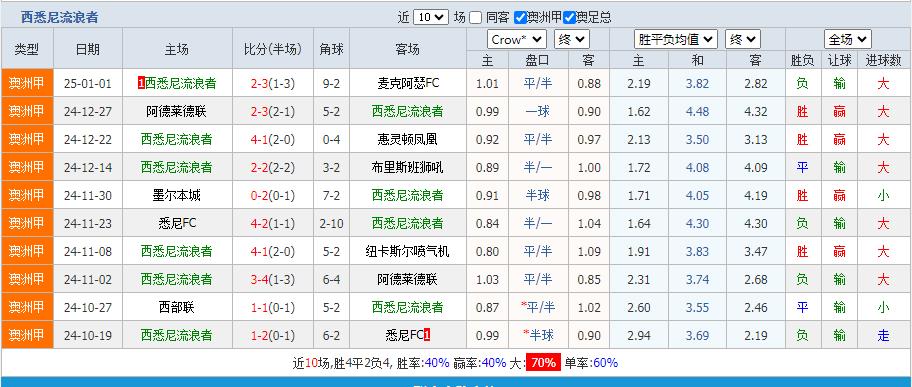This screenshot has height=387, width=912.
Task: Click the 澳洲甲 badge on 24-10-19 row
Action: (x=27, y=335)
